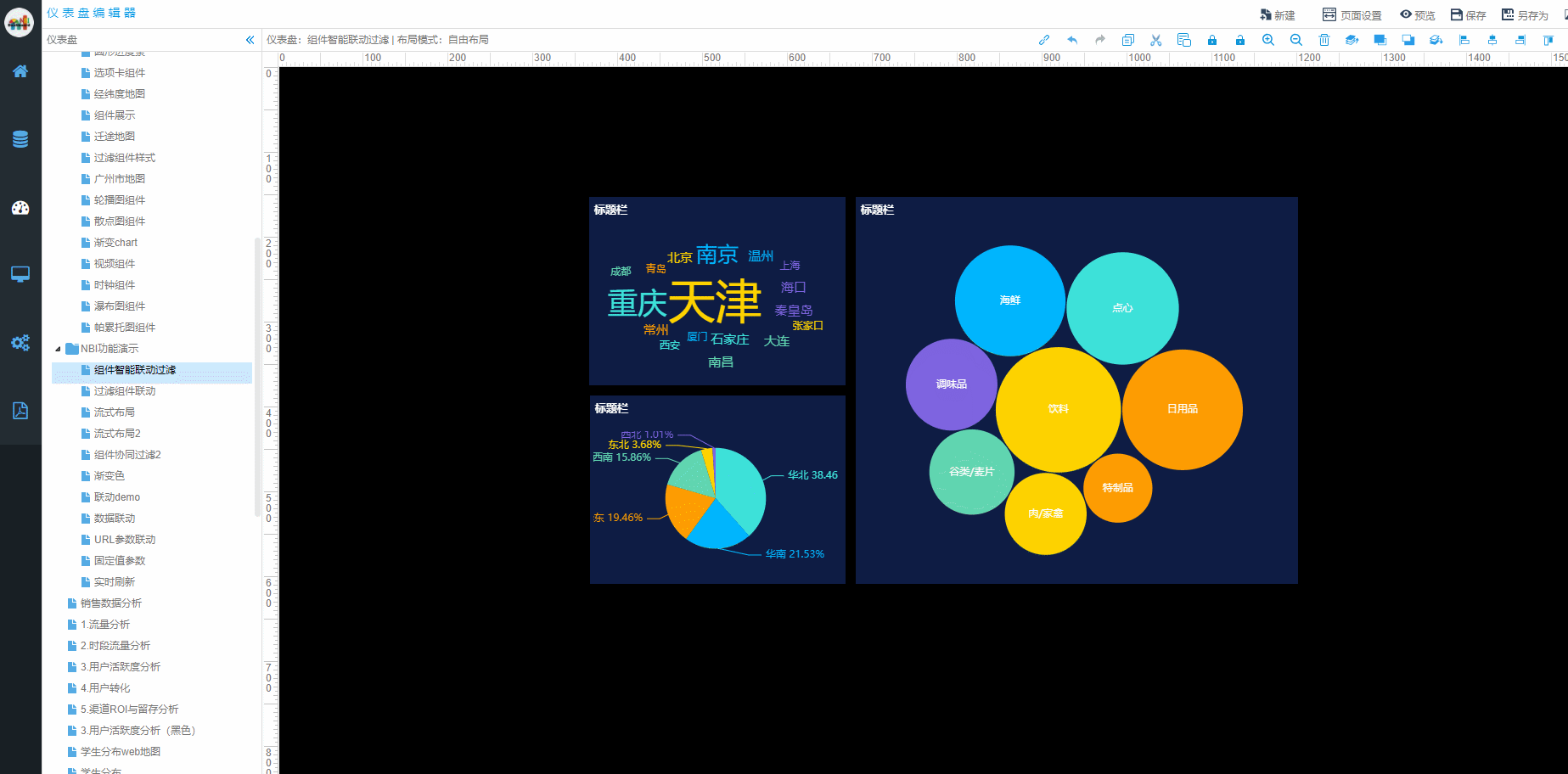Open 经纬度地图 dashboard
1568x774 pixels.
click(x=120, y=94)
